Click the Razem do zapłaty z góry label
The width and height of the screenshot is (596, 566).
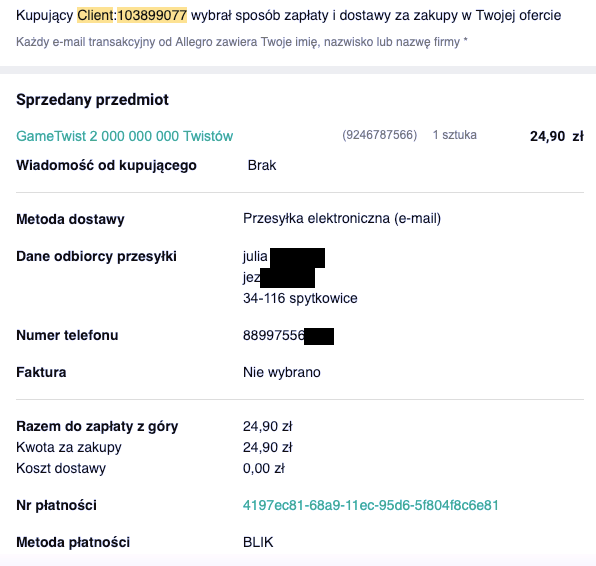(x=97, y=426)
